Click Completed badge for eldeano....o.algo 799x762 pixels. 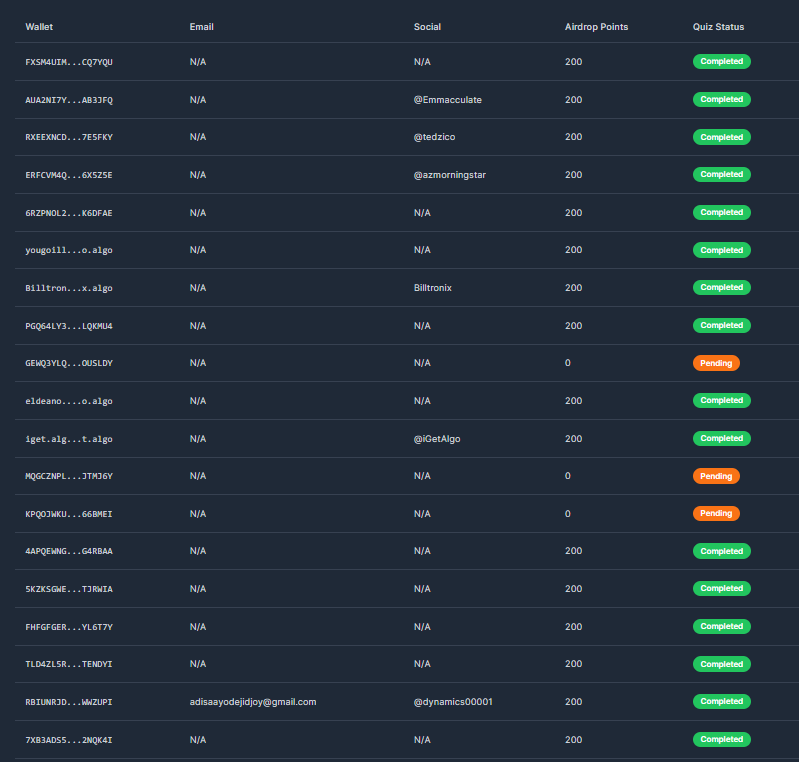coord(722,401)
